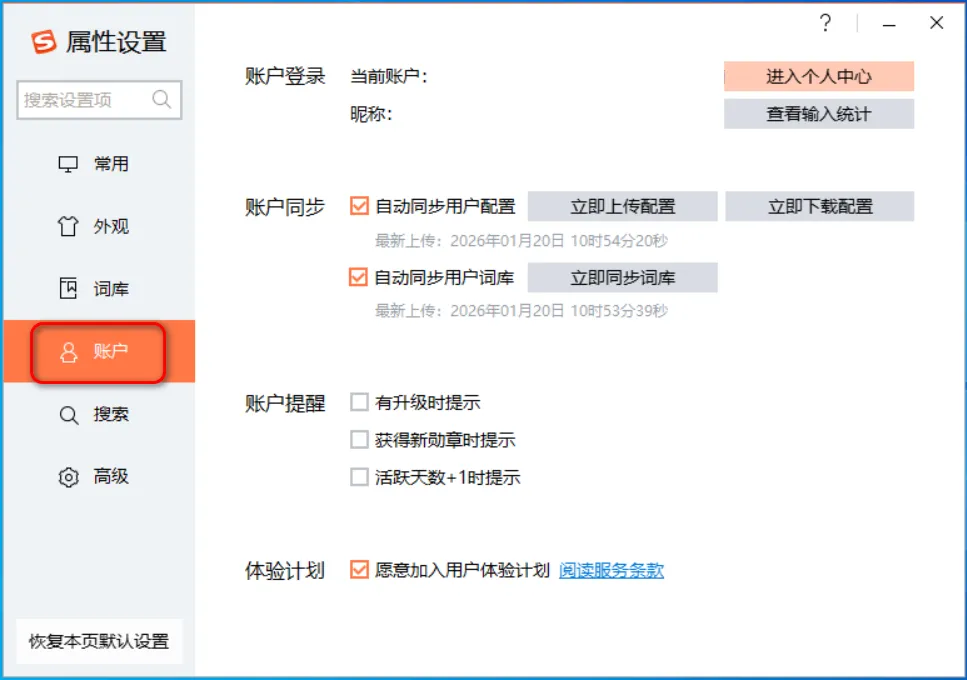Disable 自动同步用户词库 sync option
The width and height of the screenshot is (967, 680).
[x=358, y=278]
